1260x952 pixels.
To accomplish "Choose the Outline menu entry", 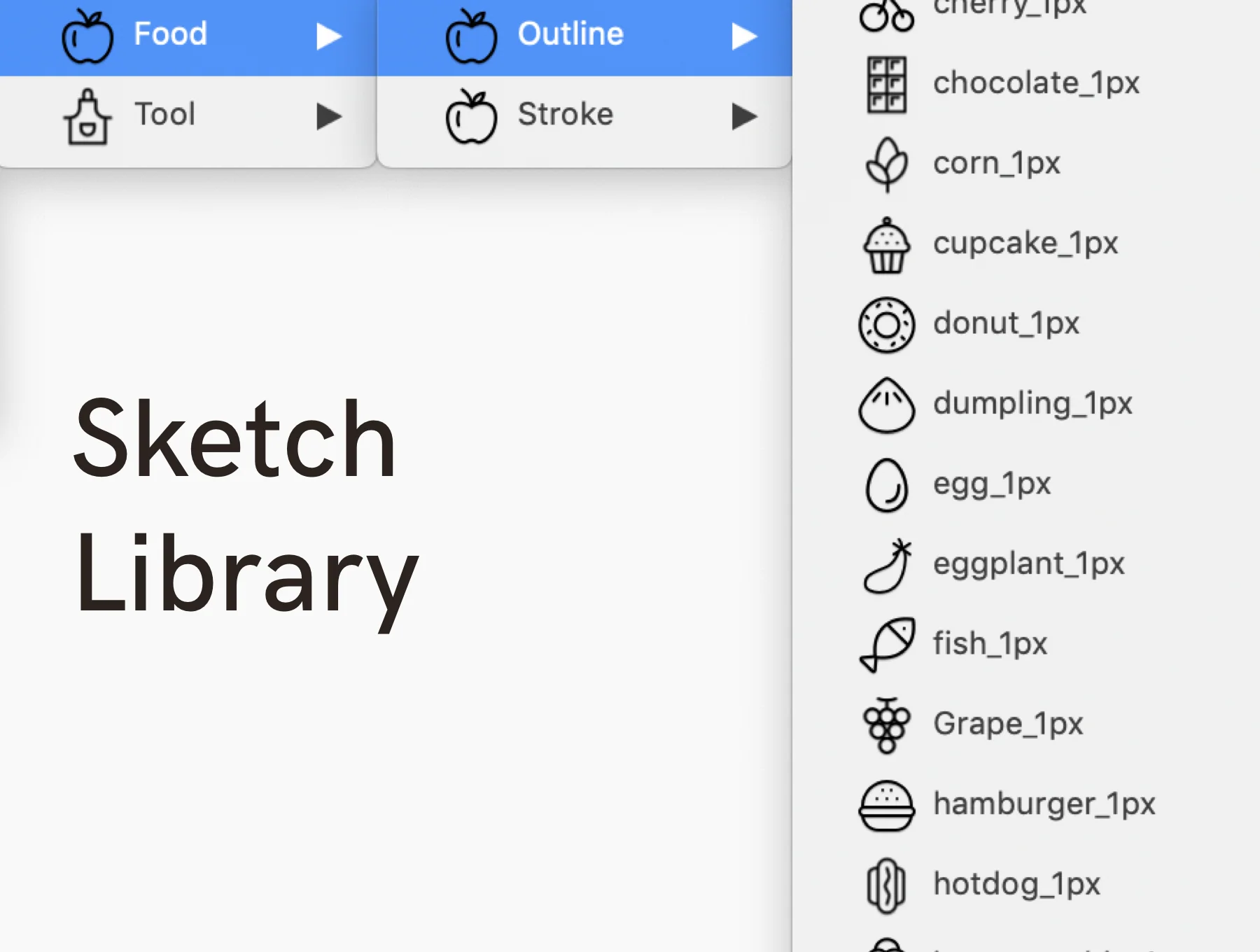I will 584,36.
